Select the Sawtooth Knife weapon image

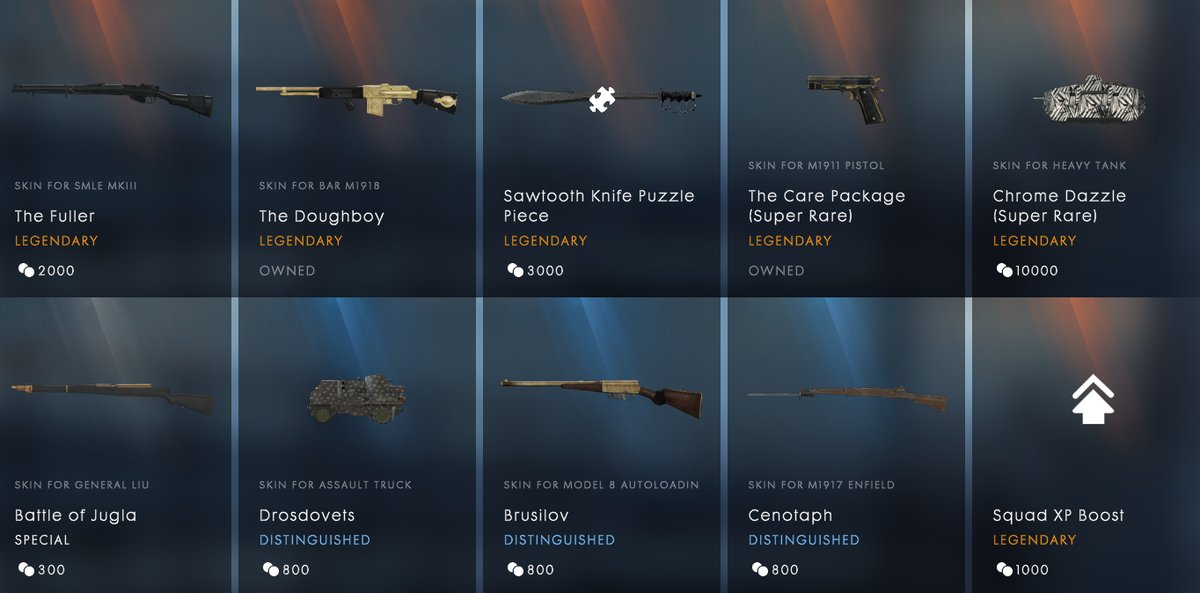click(601, 98)
